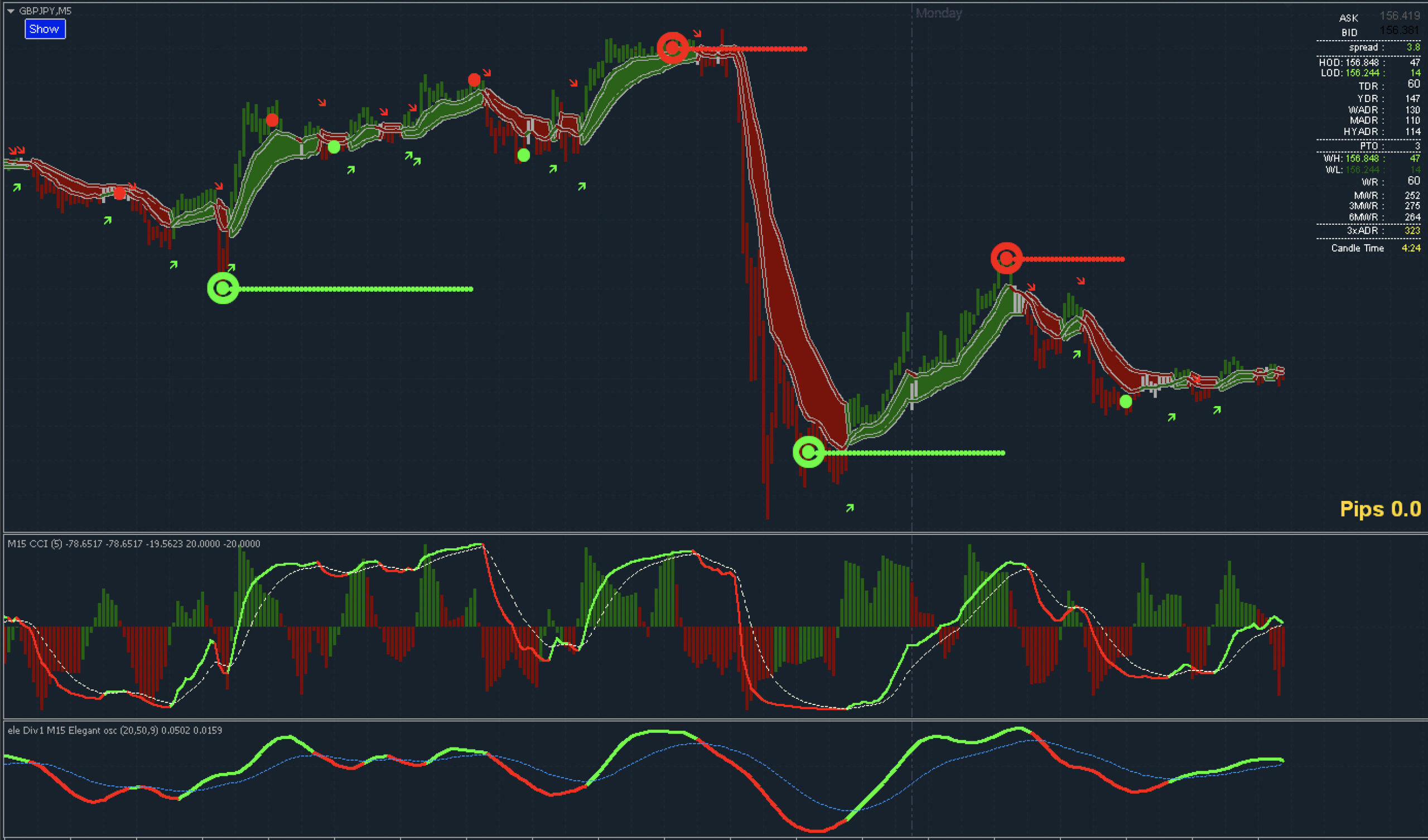The image size is (1428, 840).
Task: Click the LOD: 156.244 readout
Action: coord(1353,73)
